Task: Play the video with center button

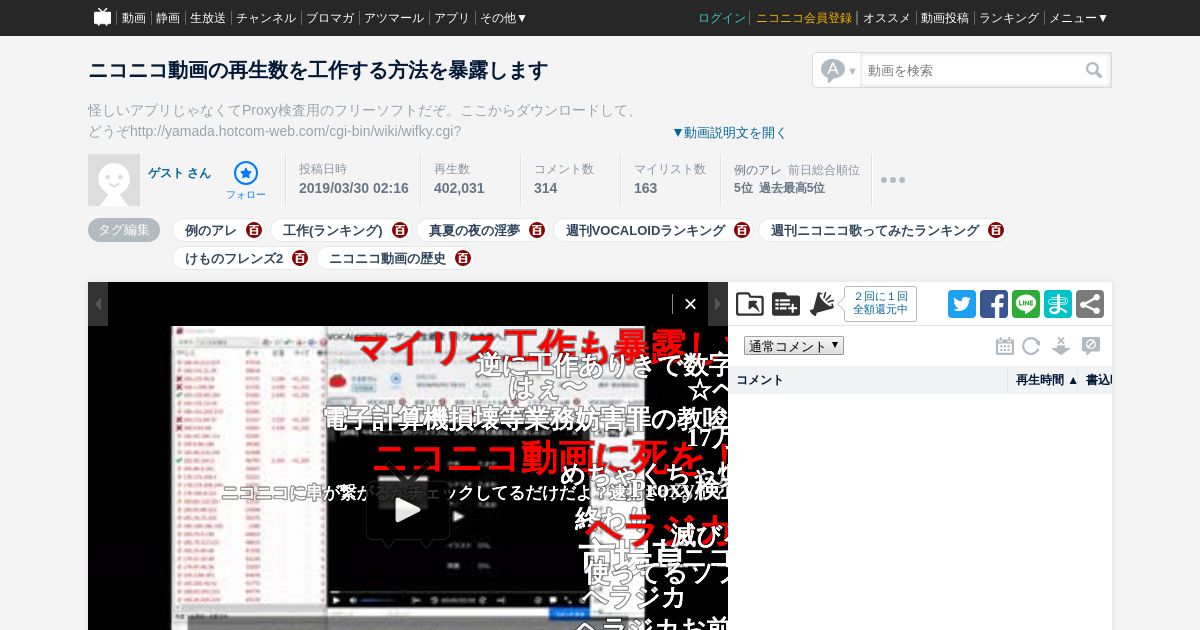Action: coord(408,510)
